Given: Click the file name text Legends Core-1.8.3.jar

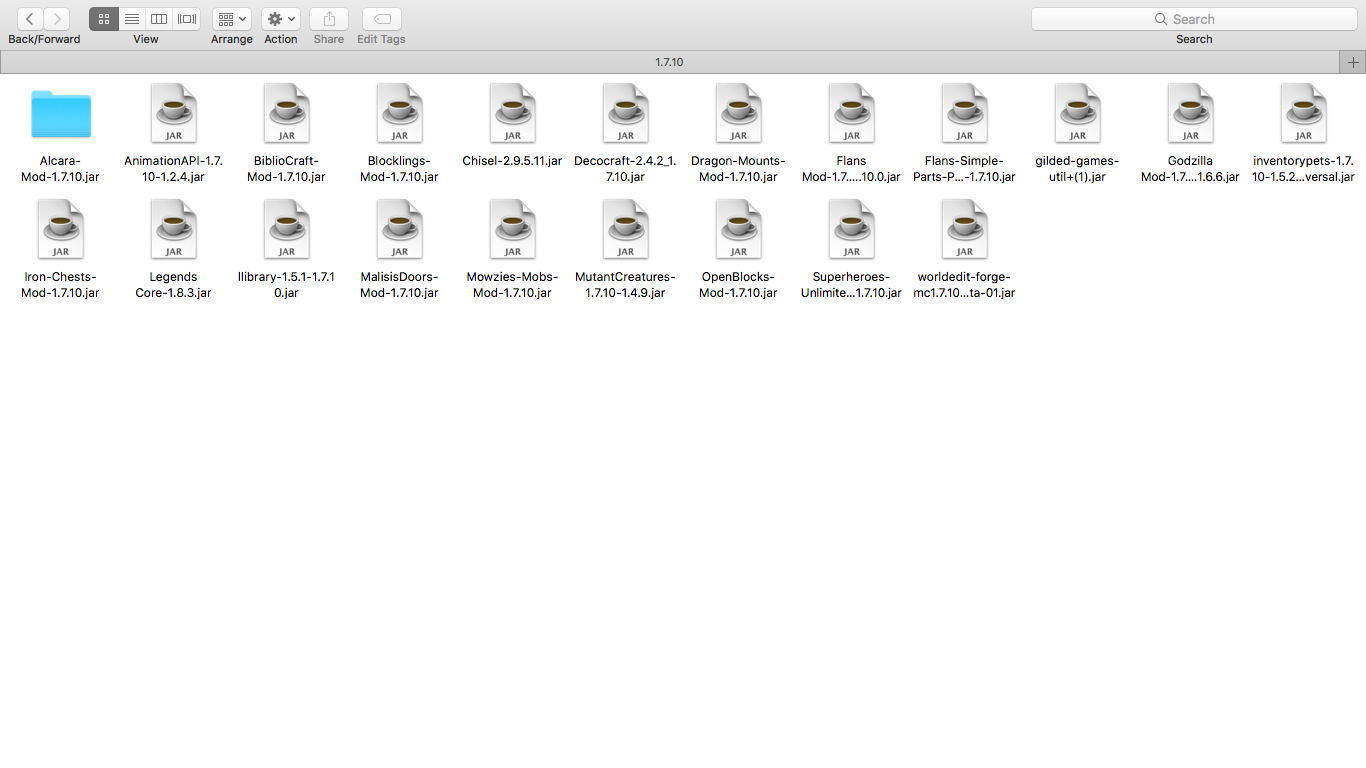Looking at the screenshot, I should 174,285.
